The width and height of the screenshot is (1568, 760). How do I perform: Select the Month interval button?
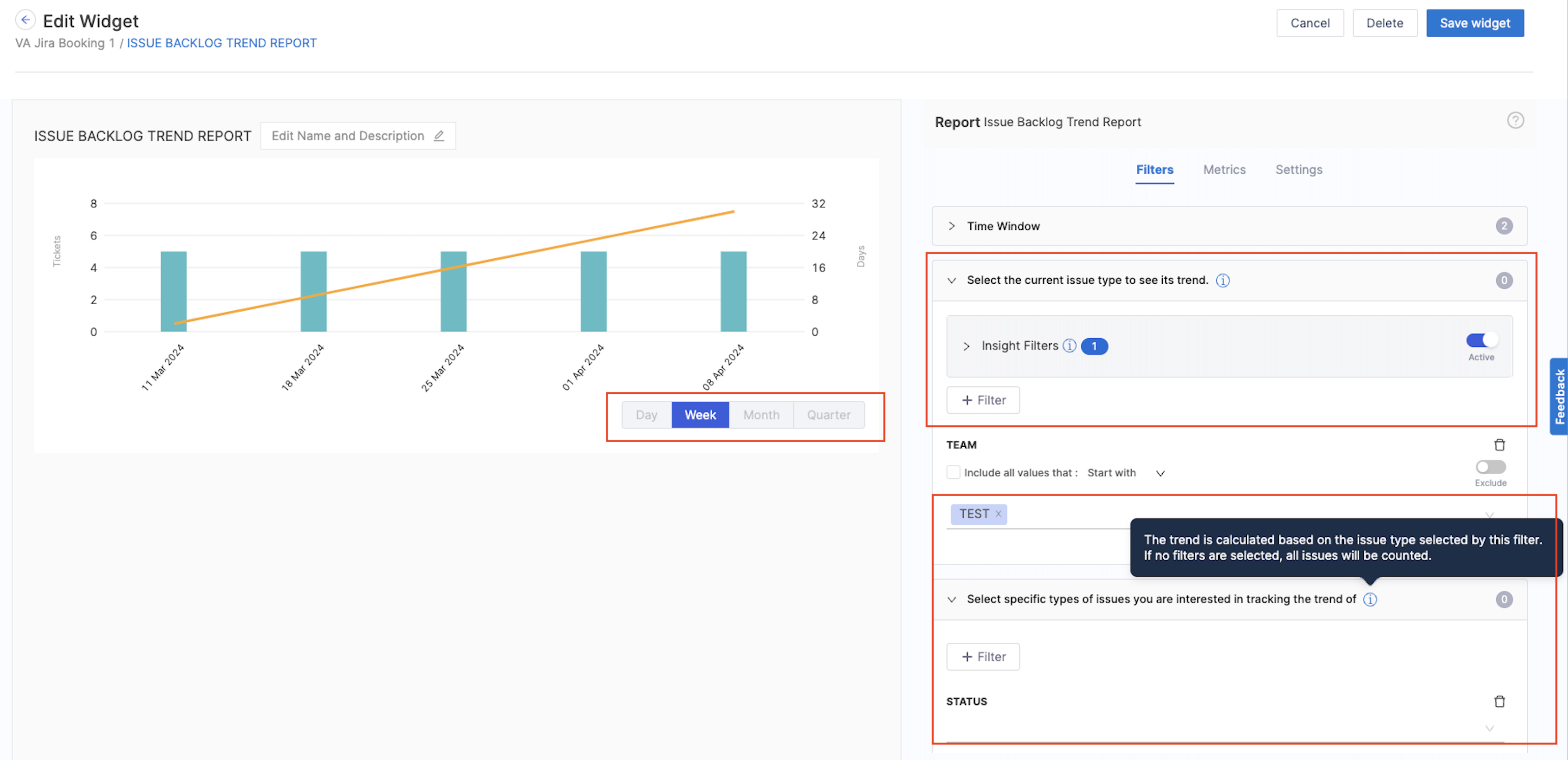761,415
